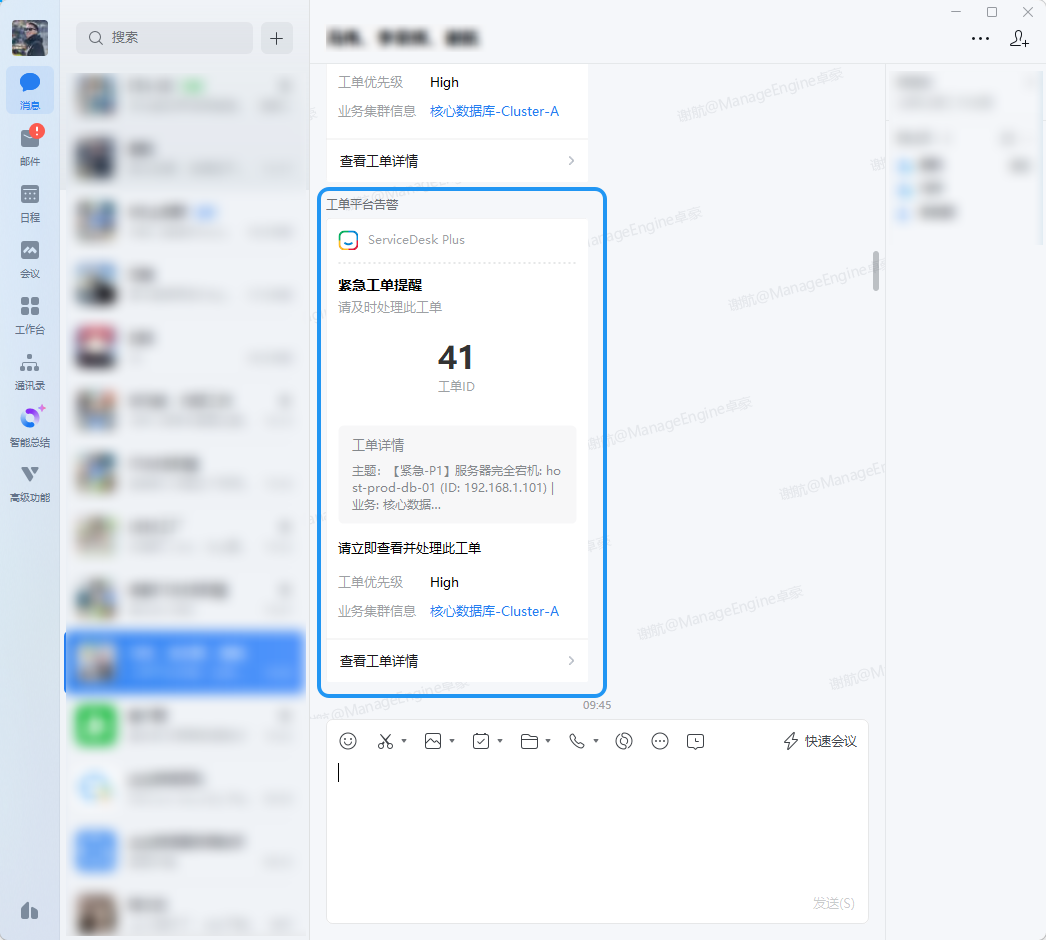The image size is (1046, 940).
Task: Expand the screenshot tool dropdown arrow
Action: pos(404,742)
